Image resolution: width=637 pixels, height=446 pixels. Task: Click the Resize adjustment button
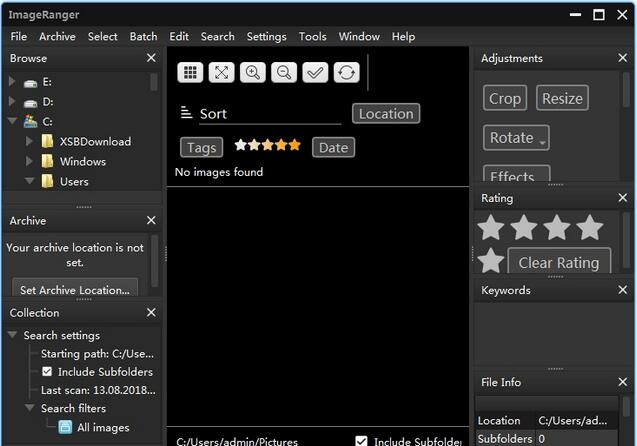point(562,98)
